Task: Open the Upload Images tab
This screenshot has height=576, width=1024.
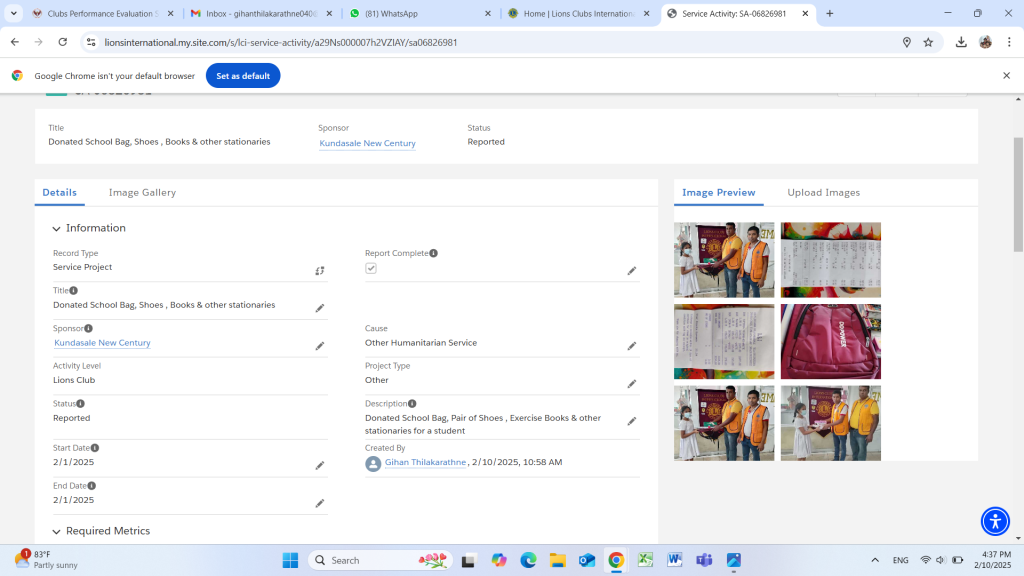Action: (824, 193)
